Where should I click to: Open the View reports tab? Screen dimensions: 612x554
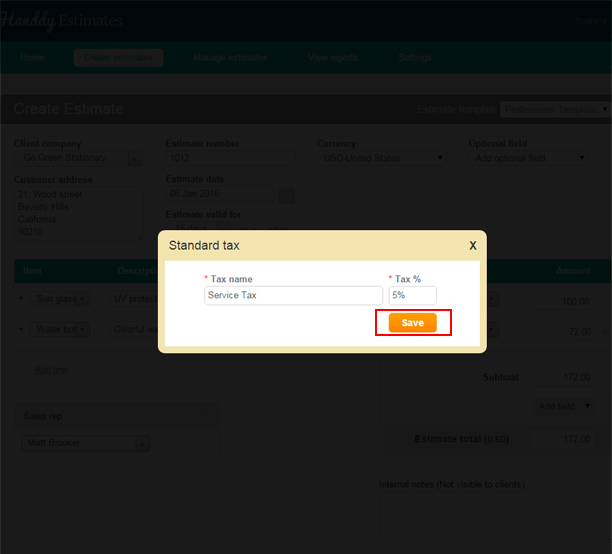[x=333, y=57]
